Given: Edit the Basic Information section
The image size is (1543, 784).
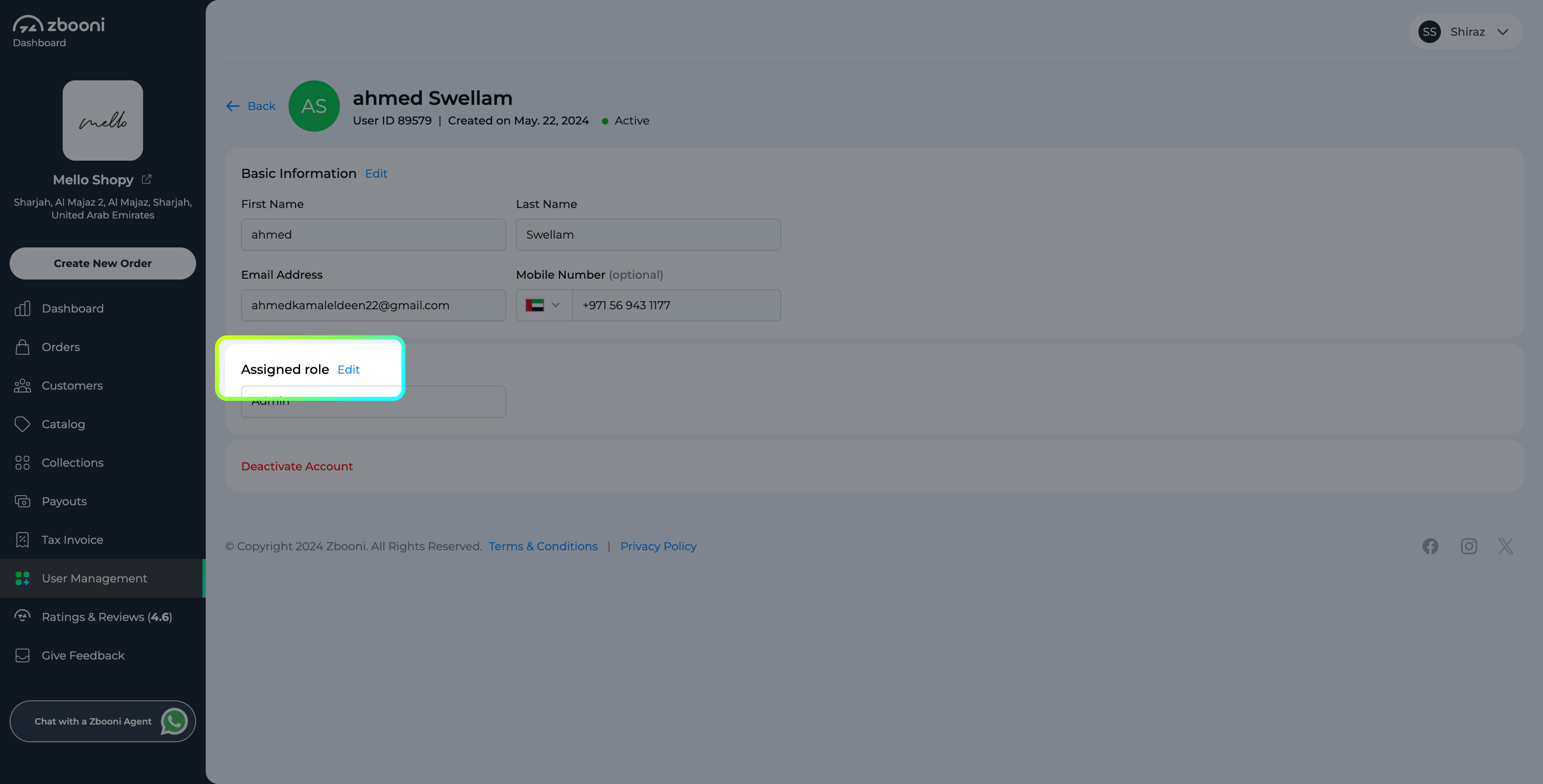Looking at the screenshot, I should click(376, 174).
